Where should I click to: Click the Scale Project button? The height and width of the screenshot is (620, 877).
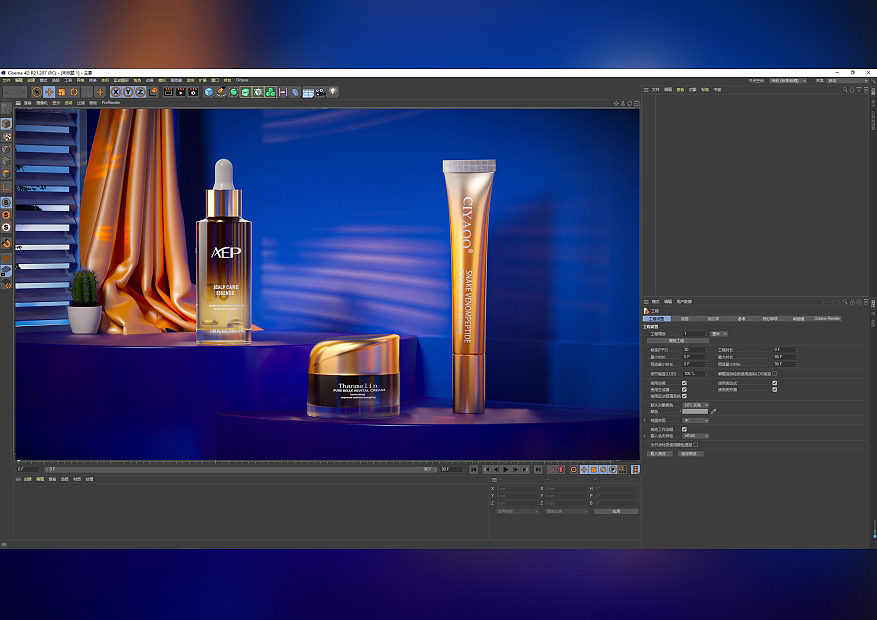[x=678, y=340]
